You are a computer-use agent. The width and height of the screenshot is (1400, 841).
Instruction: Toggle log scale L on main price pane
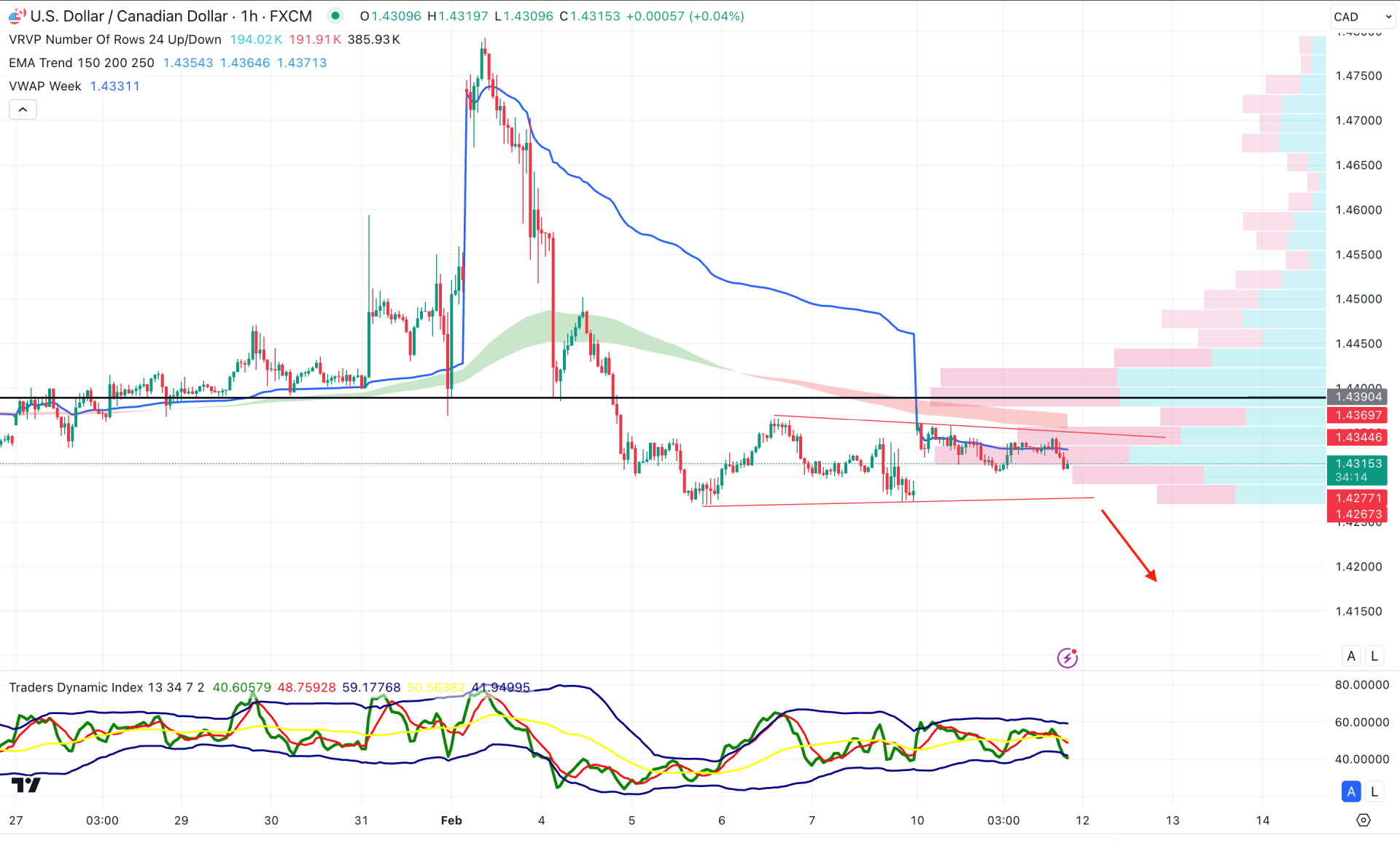(1374, 656)
